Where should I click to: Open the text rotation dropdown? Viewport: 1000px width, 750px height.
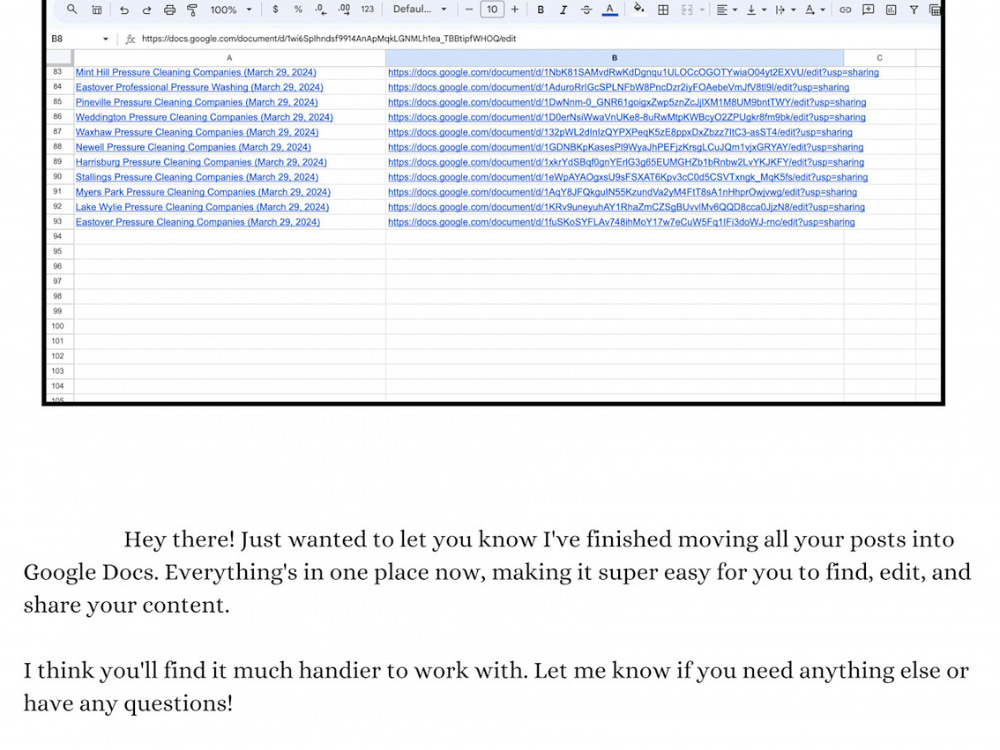coord(814,9)
